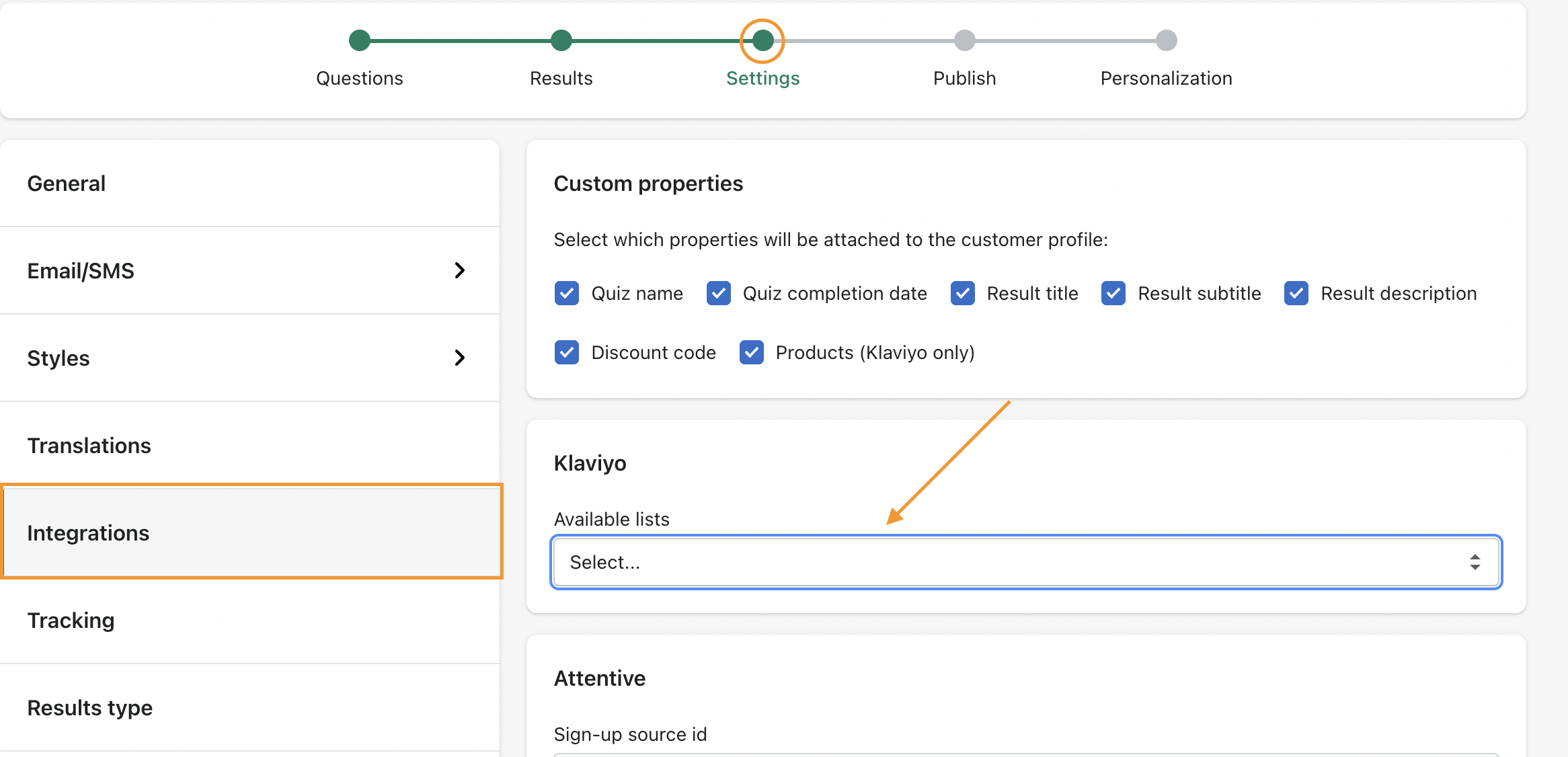Open Results type section
Viewport: 1568px width, 757px height.
pyautogui.click(x=89, y=708)
